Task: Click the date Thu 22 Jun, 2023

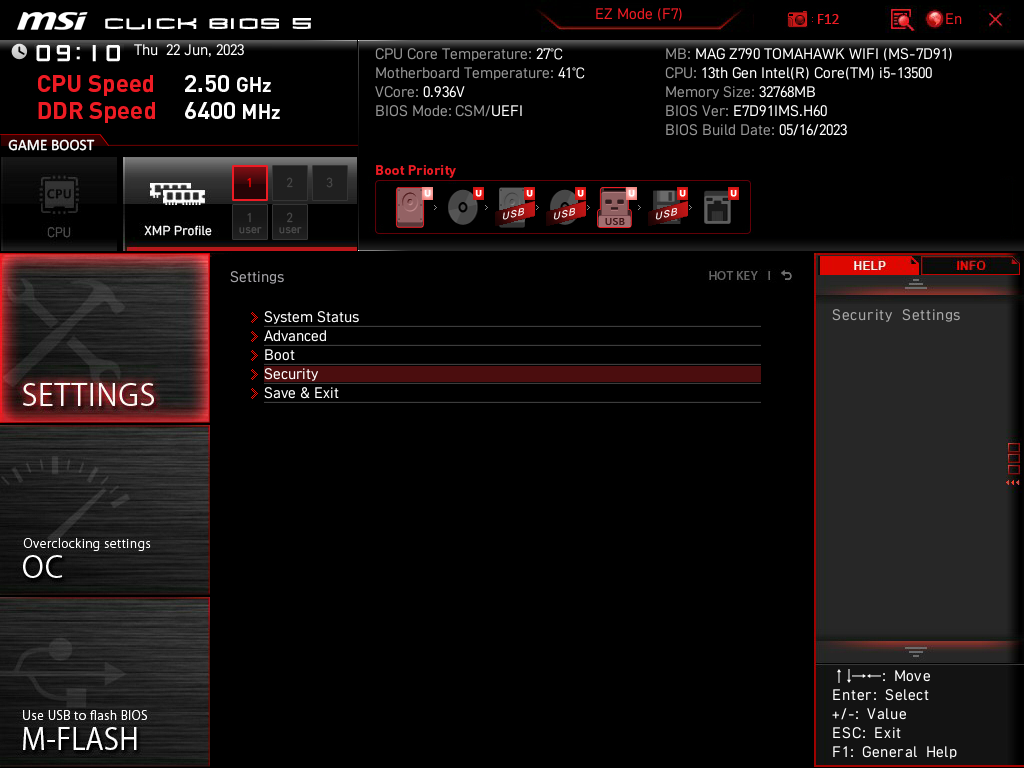Action: tap(189, 50)
